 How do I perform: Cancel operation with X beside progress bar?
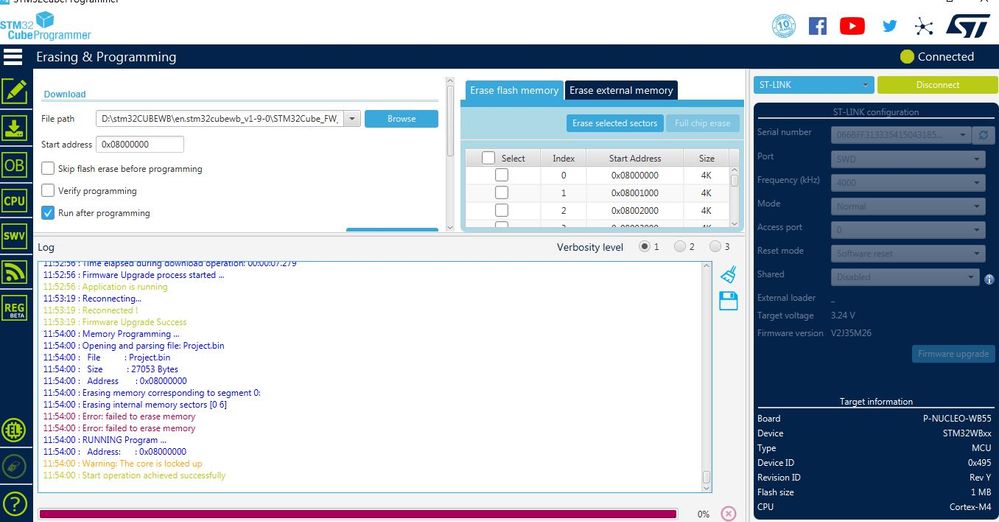pos(728,514)
